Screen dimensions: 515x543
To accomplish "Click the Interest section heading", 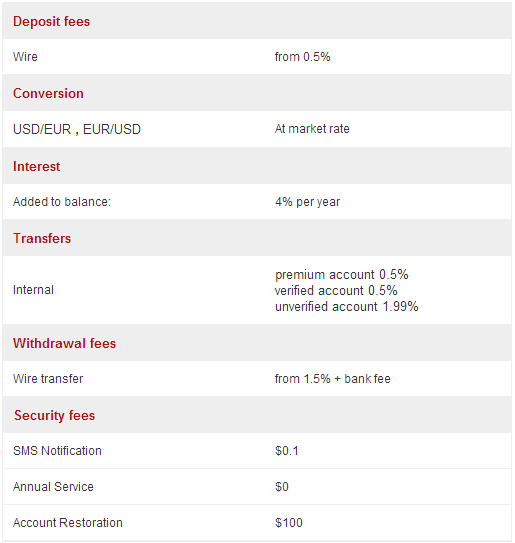I will pyautogui.click(x=36, y=166).
